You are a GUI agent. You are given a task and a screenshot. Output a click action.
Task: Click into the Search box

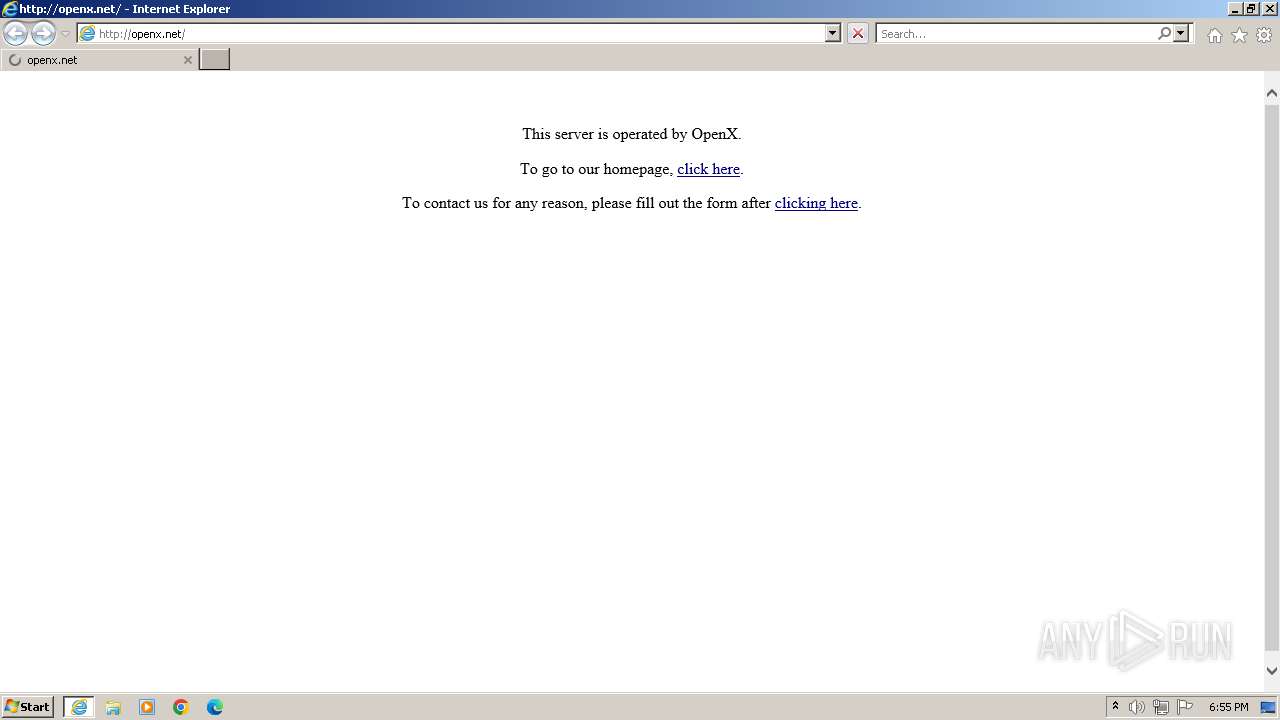[x=1015, y=34]
